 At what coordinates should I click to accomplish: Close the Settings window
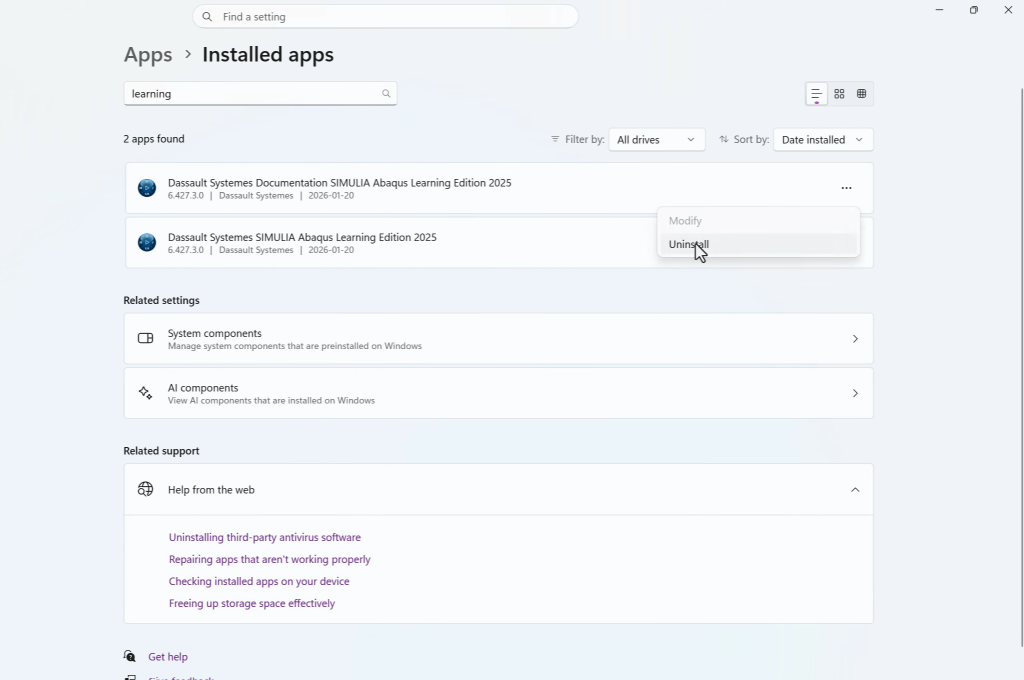pos(1008,10)
